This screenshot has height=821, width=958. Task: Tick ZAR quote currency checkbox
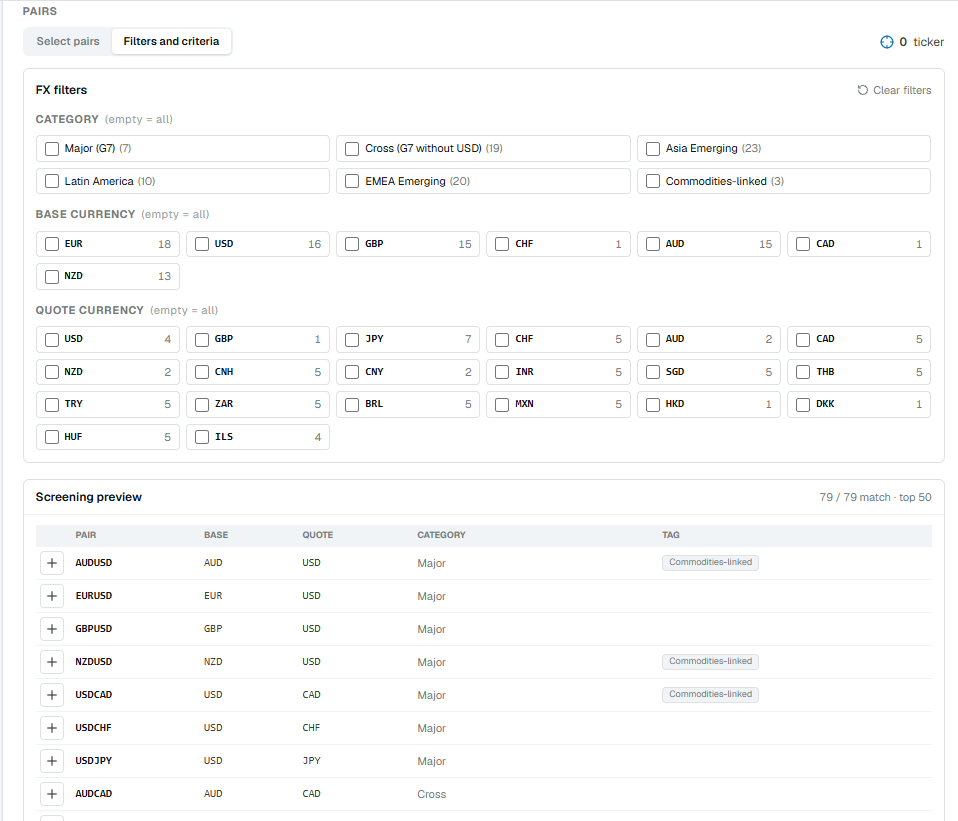(202, 404)
